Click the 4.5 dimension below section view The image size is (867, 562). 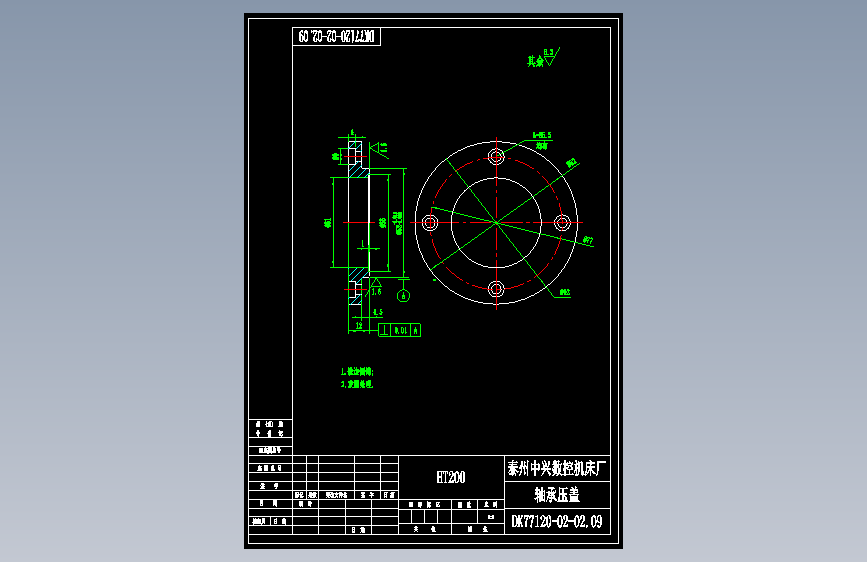click(378, 313)
